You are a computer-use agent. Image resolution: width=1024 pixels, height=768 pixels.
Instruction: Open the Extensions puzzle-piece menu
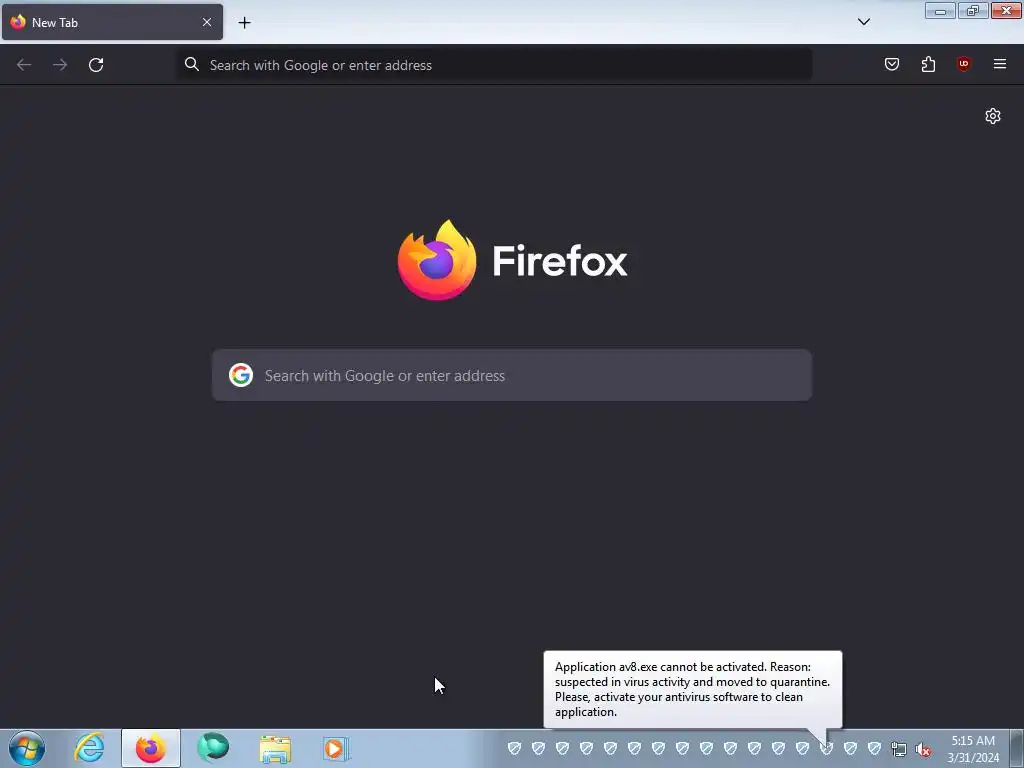pos(928,64)
